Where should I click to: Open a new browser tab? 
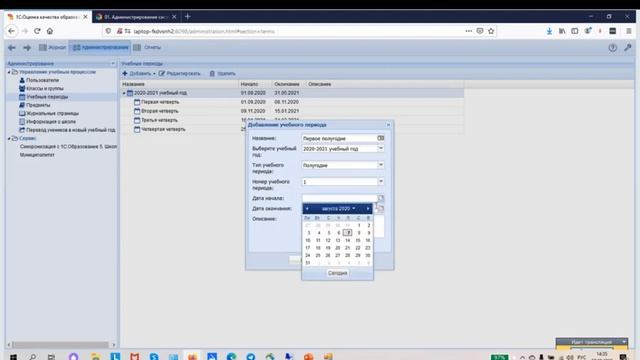pos(187,16)
